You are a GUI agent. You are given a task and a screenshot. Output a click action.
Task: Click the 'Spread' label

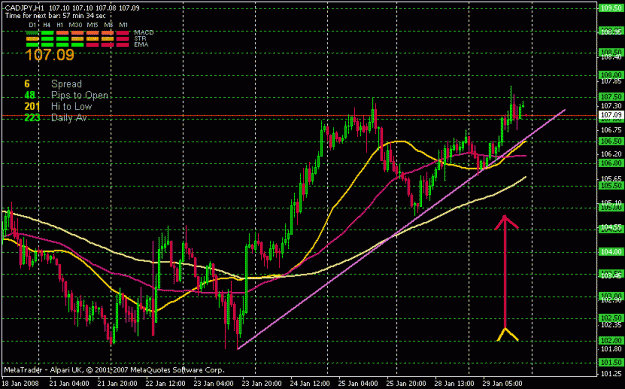[67, 84]
